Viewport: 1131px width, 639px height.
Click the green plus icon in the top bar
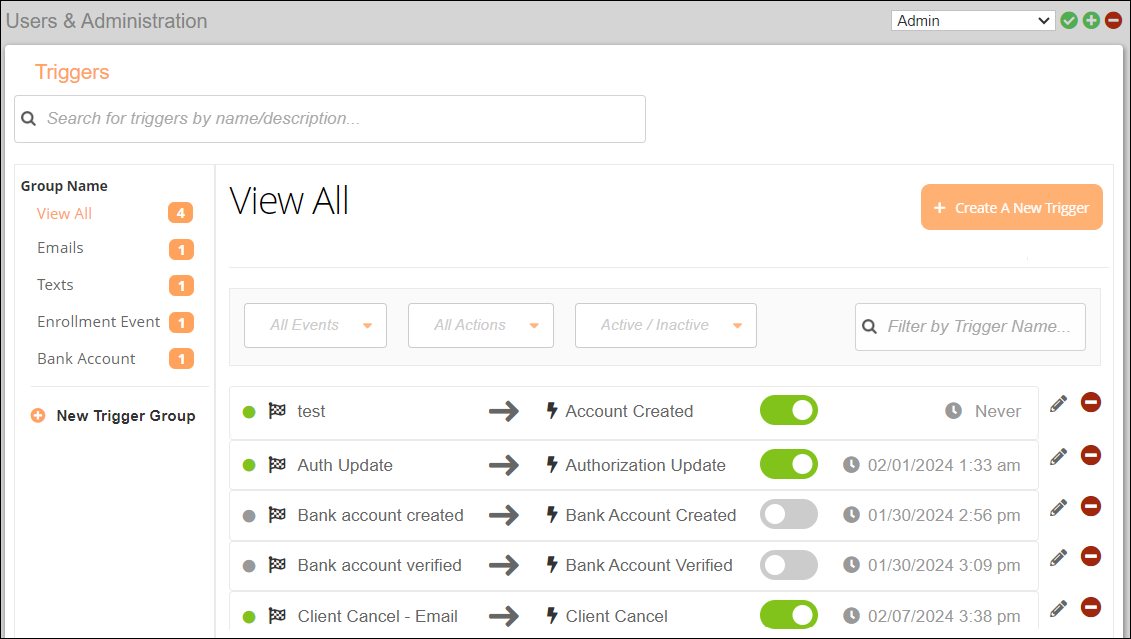1091,19
